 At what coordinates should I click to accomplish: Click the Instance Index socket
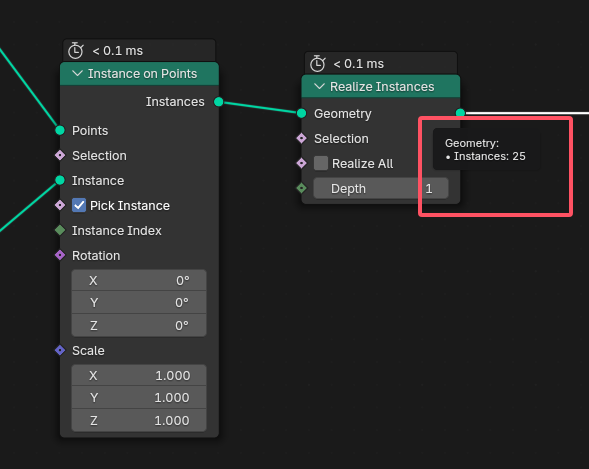click(x=60, y=230)
